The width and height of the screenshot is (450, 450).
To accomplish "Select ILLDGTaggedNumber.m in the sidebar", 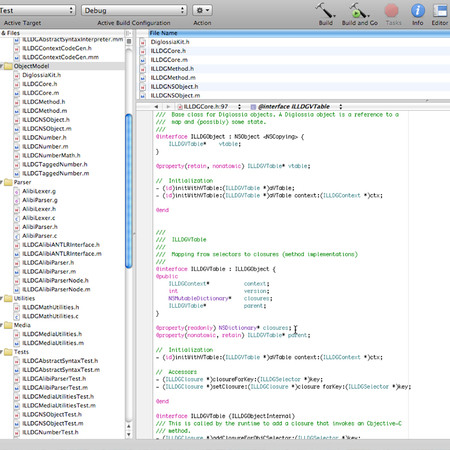I will coord(55,173).
